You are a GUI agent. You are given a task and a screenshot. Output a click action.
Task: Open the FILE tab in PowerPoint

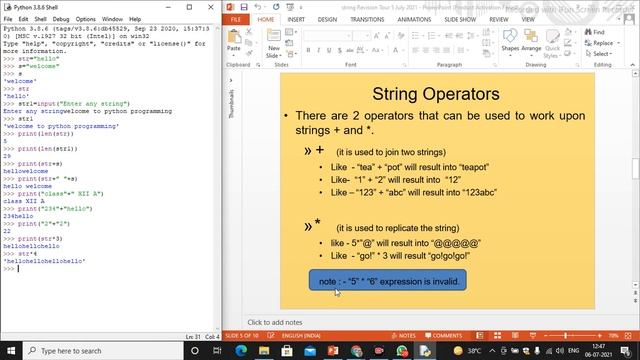(x=236, y=20)
